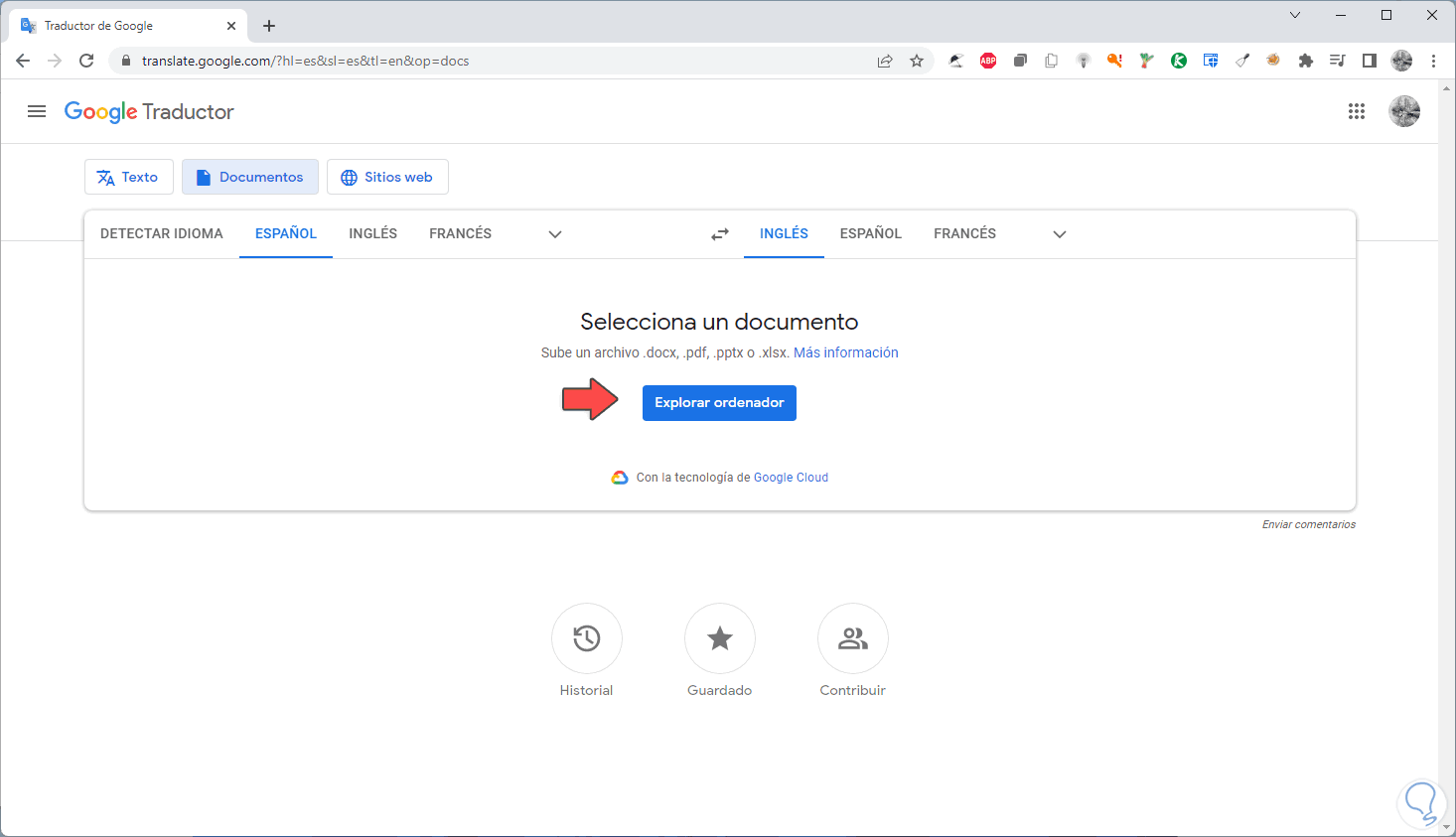
Task: Open the Chrome profile avatar
Action: [x=1401, y=61]
